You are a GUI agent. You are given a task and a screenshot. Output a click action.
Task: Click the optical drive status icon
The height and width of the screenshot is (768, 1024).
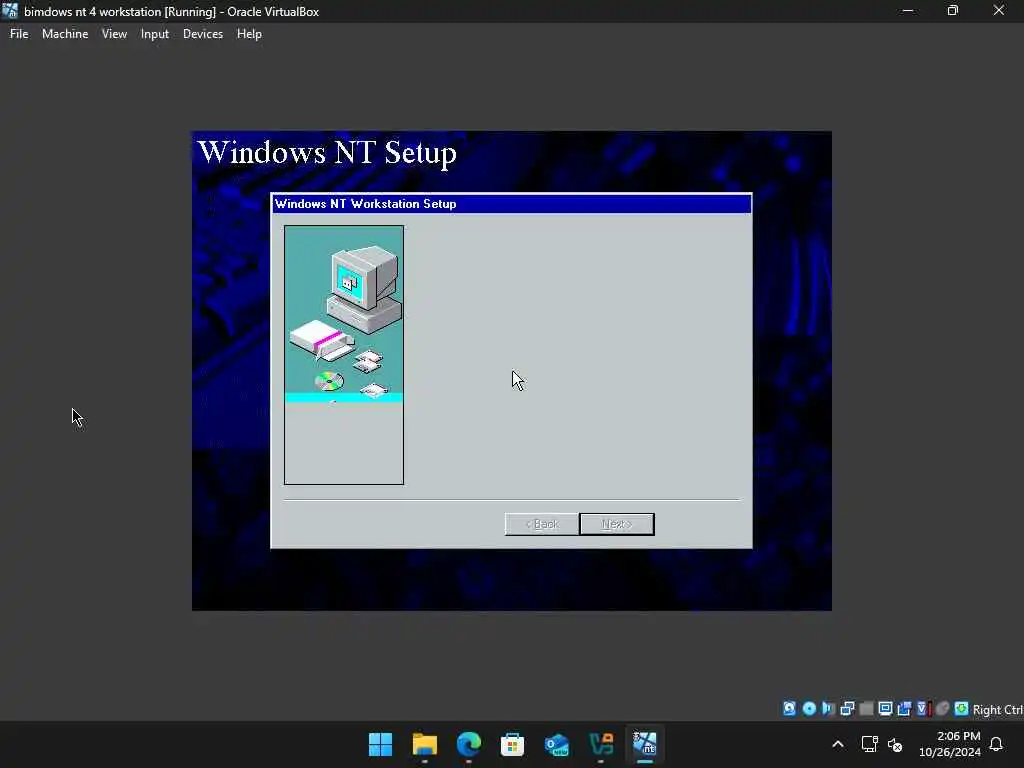pos(808,709)
